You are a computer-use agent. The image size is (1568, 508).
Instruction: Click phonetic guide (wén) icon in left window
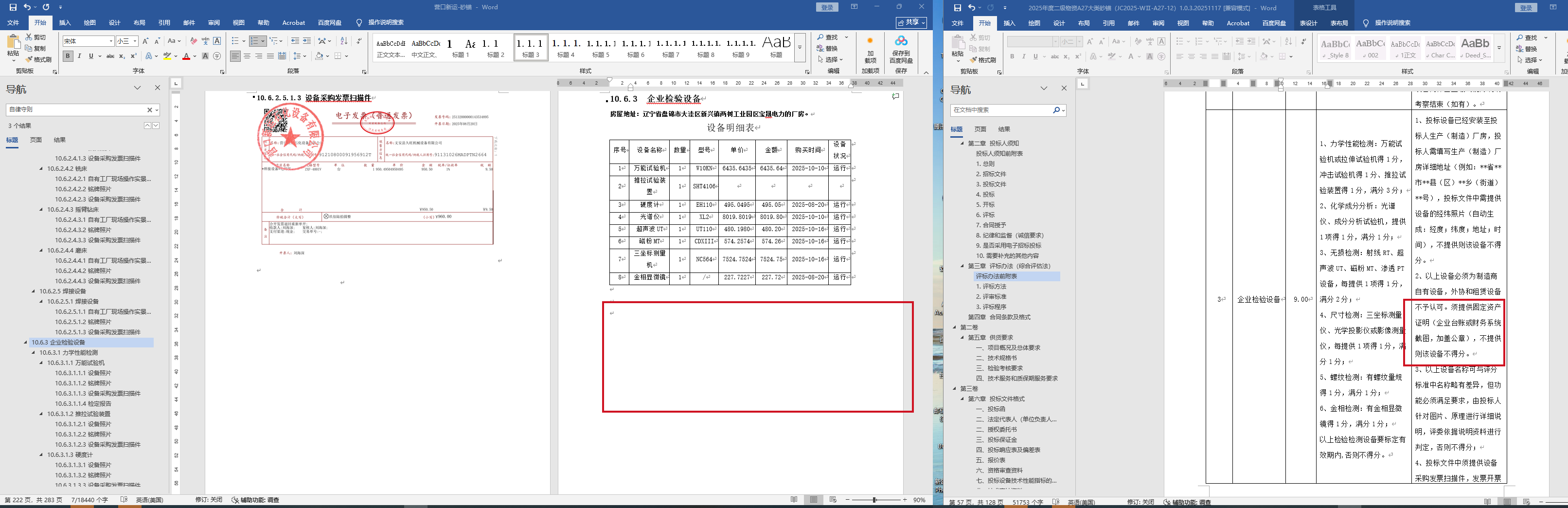[205, 41]
